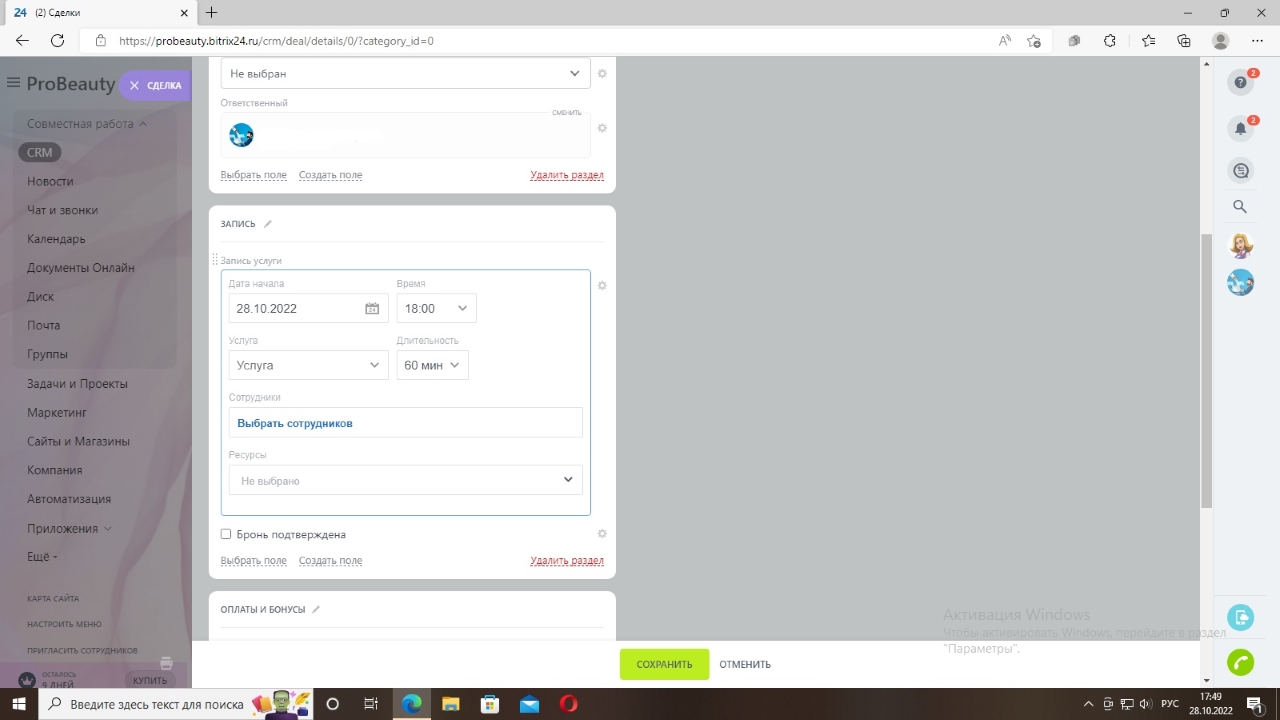Viewport: 1280px width, 720px height.
Task: Edit the ЗАПИСЬ section title with the pencil
Action: [268, 224]
